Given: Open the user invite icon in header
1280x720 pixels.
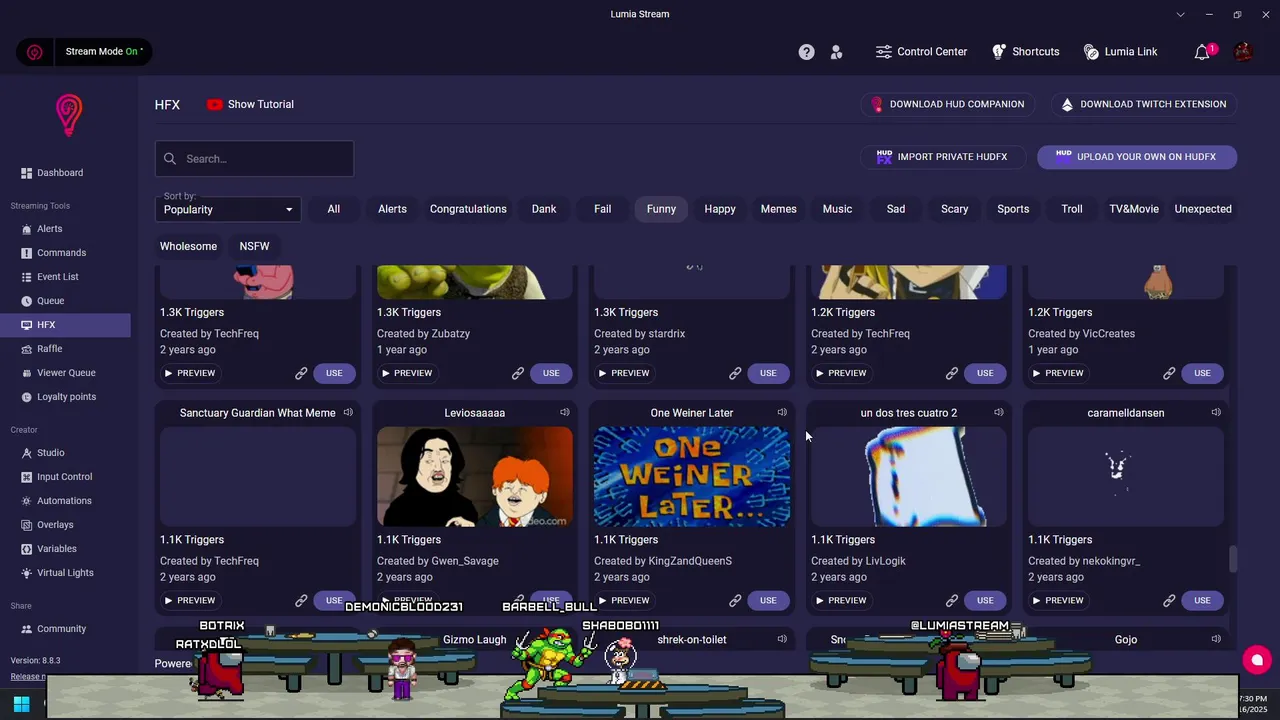Looking at the screenshot, I should coord(837,52).
